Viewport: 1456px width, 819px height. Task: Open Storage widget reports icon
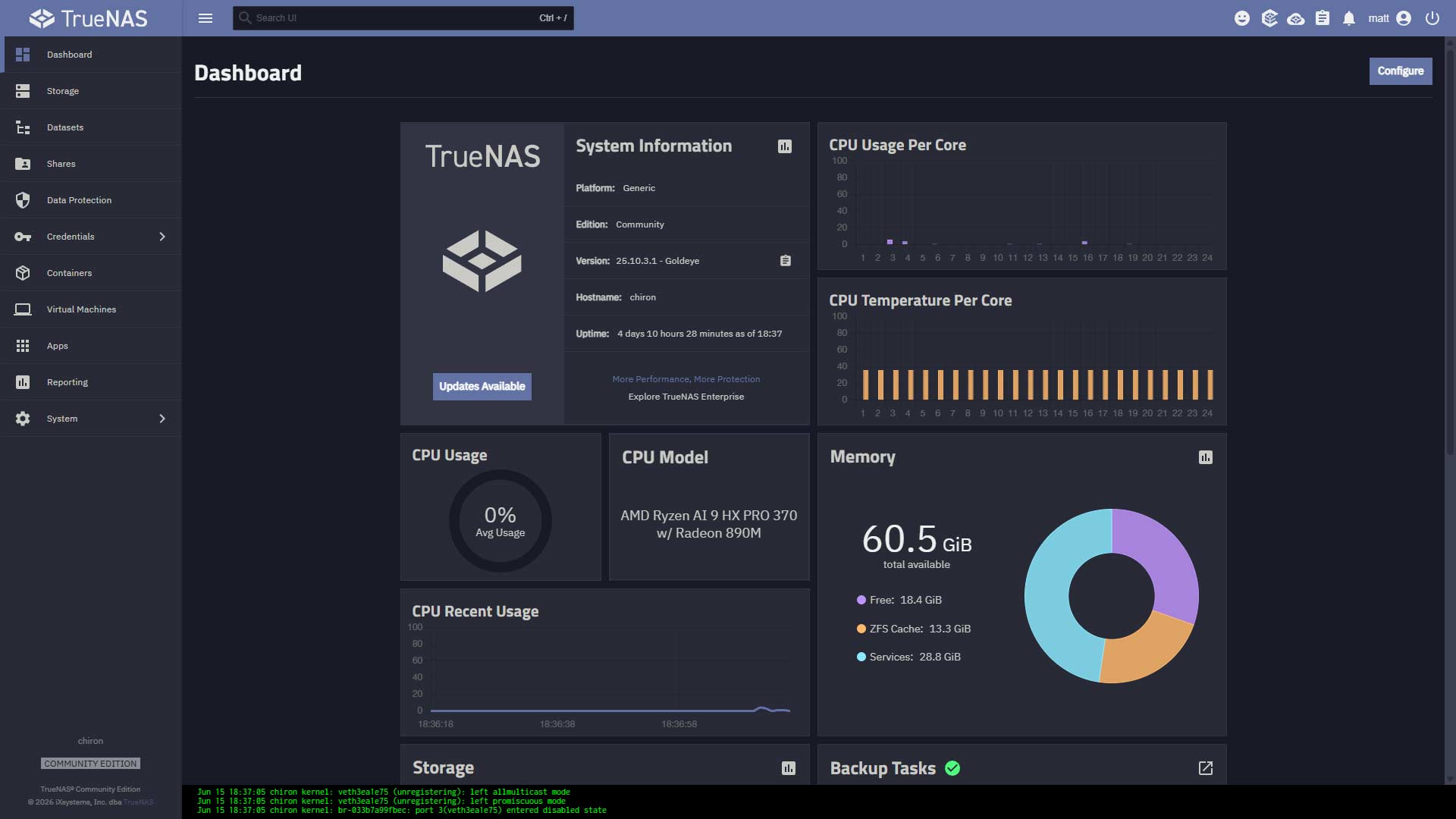789,768
